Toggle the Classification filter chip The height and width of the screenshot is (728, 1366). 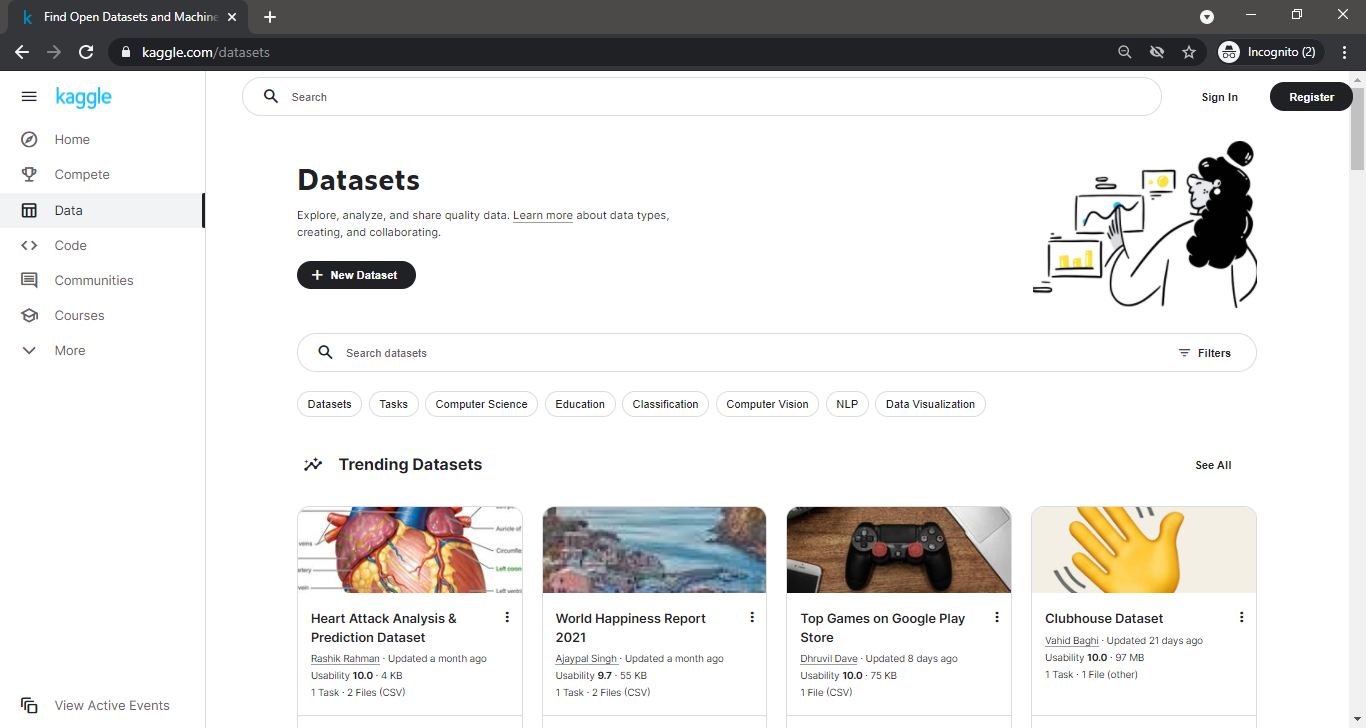point(665,404)
